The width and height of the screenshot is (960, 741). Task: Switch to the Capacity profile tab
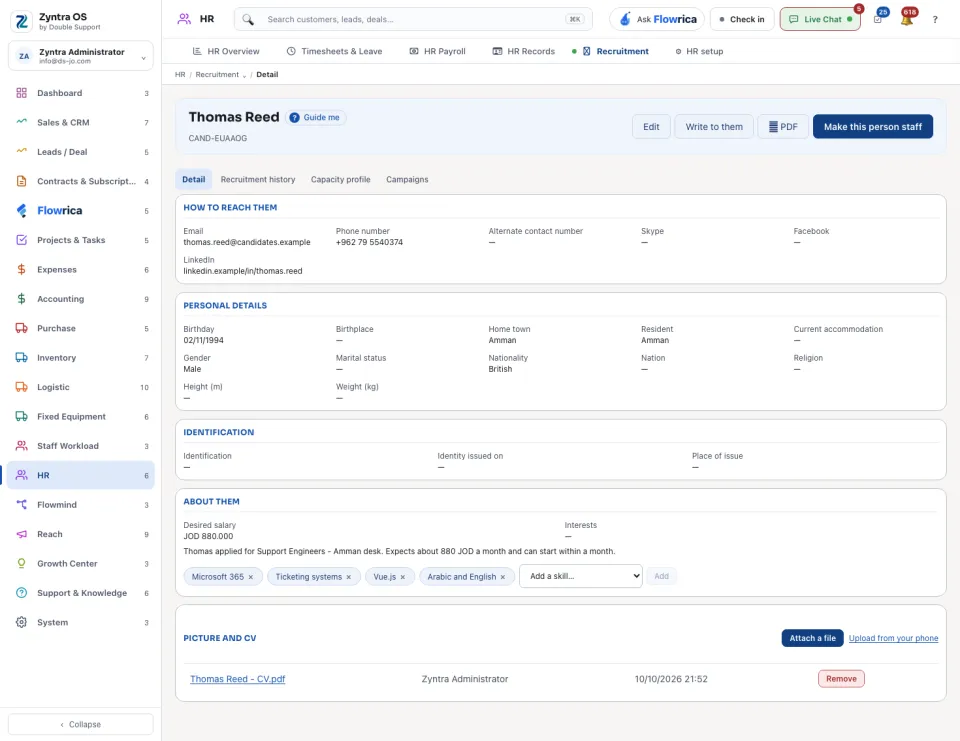point(340,179)
